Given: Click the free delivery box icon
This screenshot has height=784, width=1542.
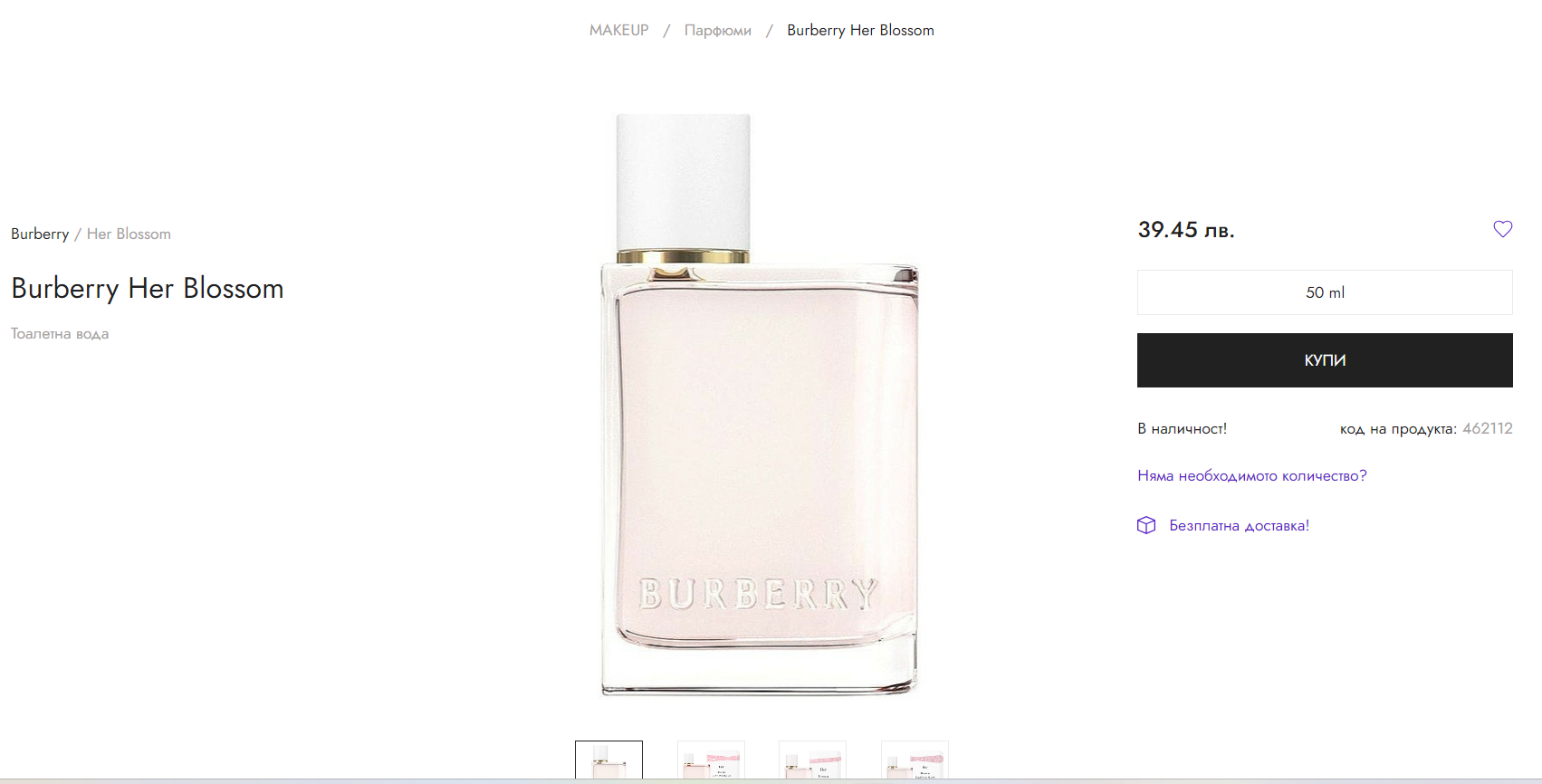Looking at the screenshot, I should tap(1146, 525).
